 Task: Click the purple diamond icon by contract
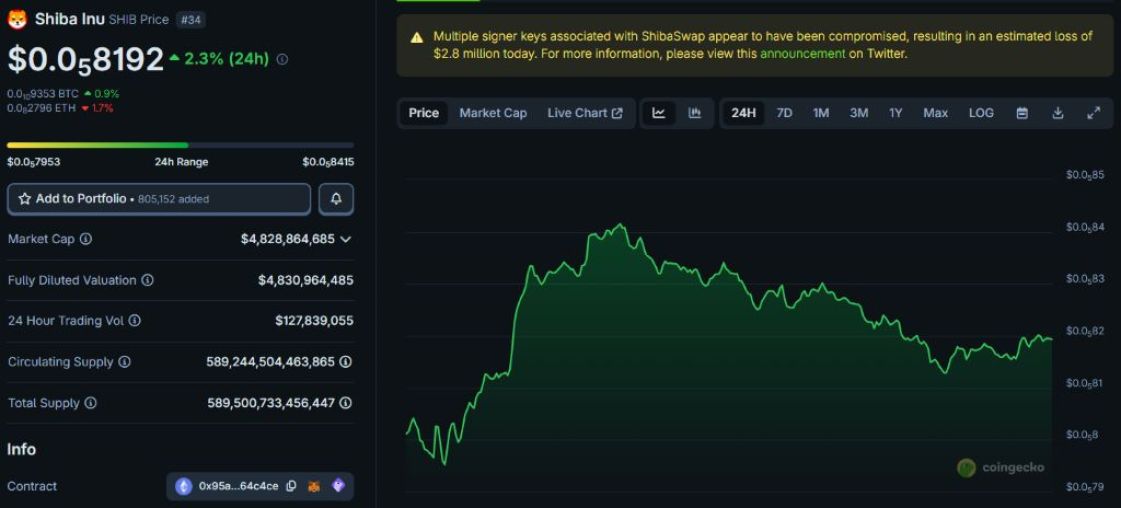click(338, 486)
